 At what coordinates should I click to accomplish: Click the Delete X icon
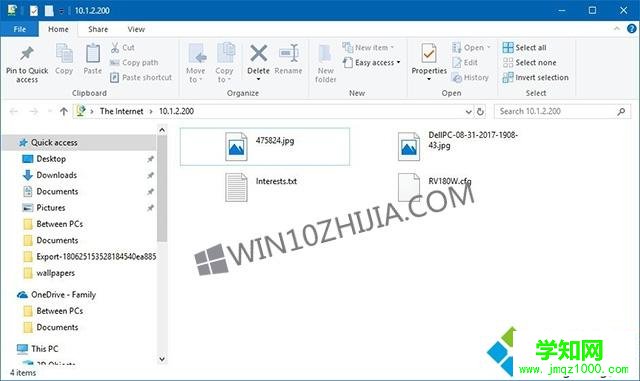(x=259, y=53)
